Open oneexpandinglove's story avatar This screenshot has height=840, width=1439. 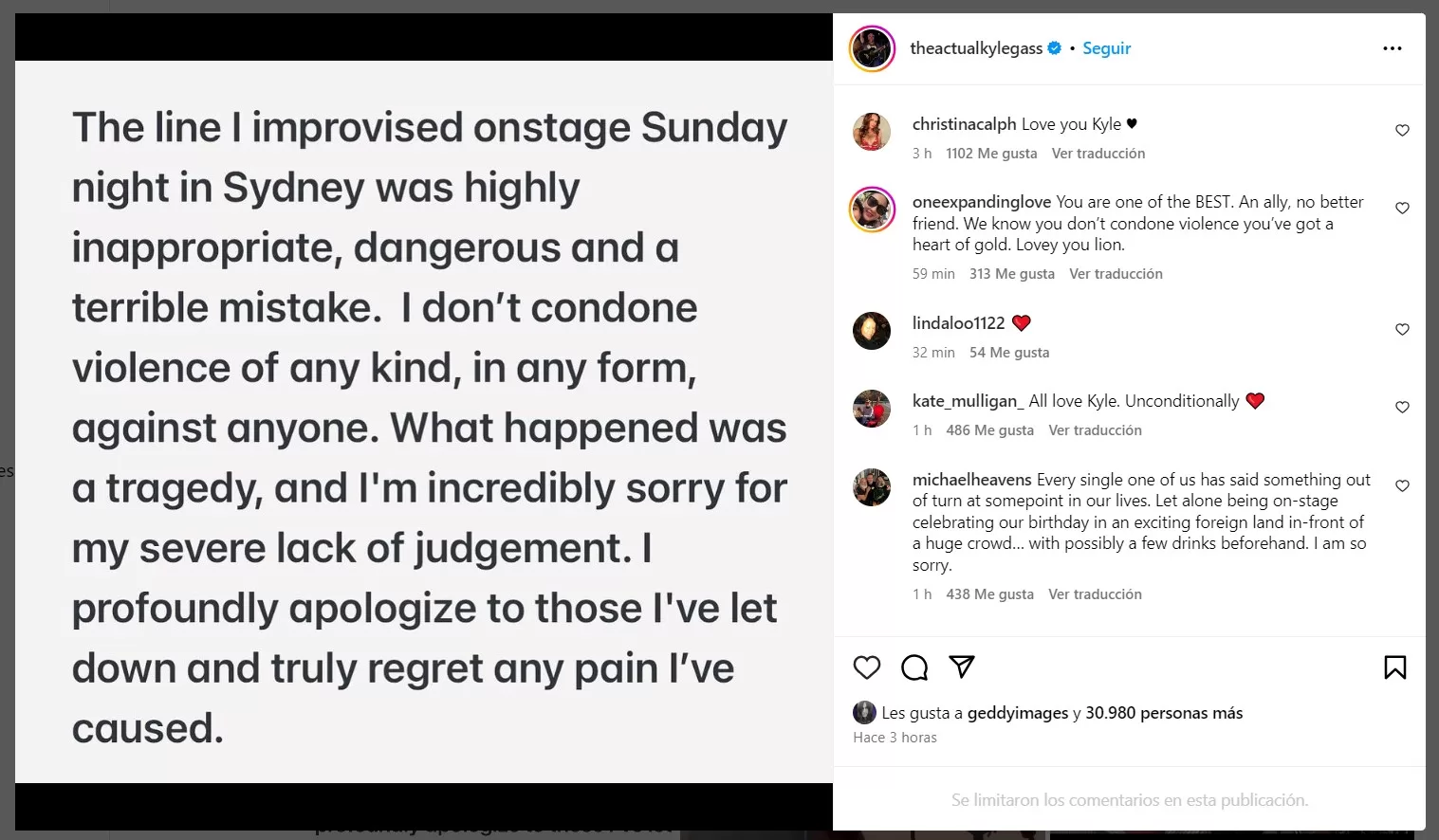pyautogui.click(x=872, y=210)
